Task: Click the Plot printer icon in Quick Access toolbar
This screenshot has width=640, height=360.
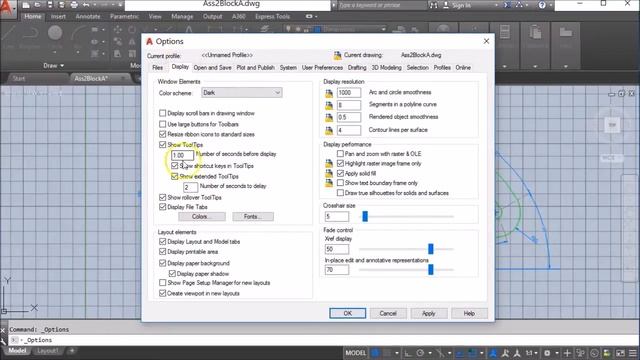Action: pyautogui.click(x=74, y=5)
